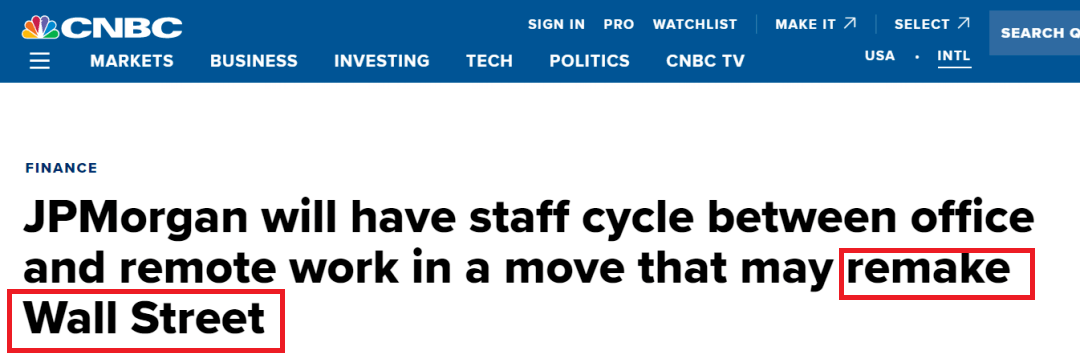Select the INVESTING navigation item
The height and width of the screenshot is (363, 1080).
click(x=382, y=61)
